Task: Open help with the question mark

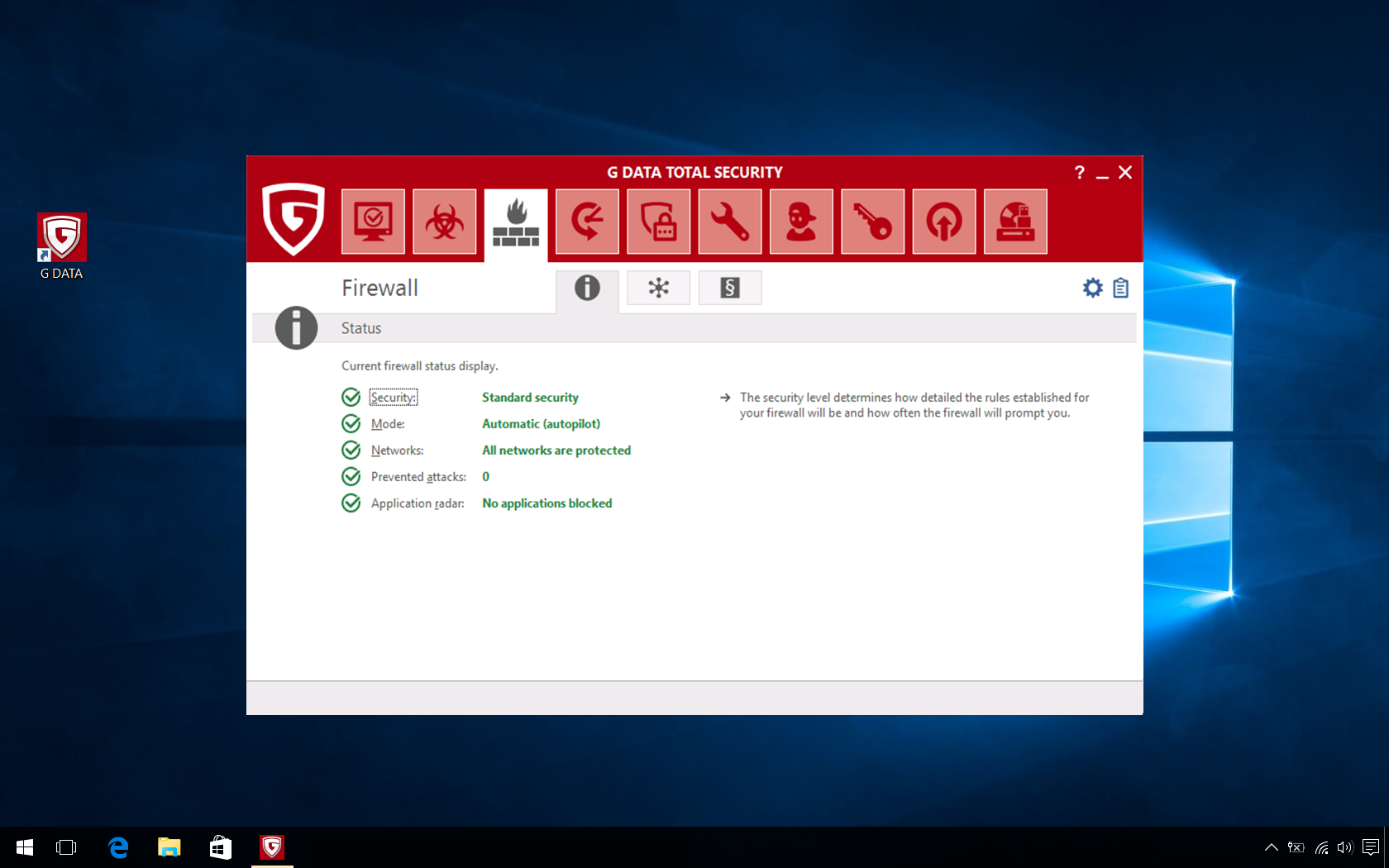Action: click(x=1079, y=172)
